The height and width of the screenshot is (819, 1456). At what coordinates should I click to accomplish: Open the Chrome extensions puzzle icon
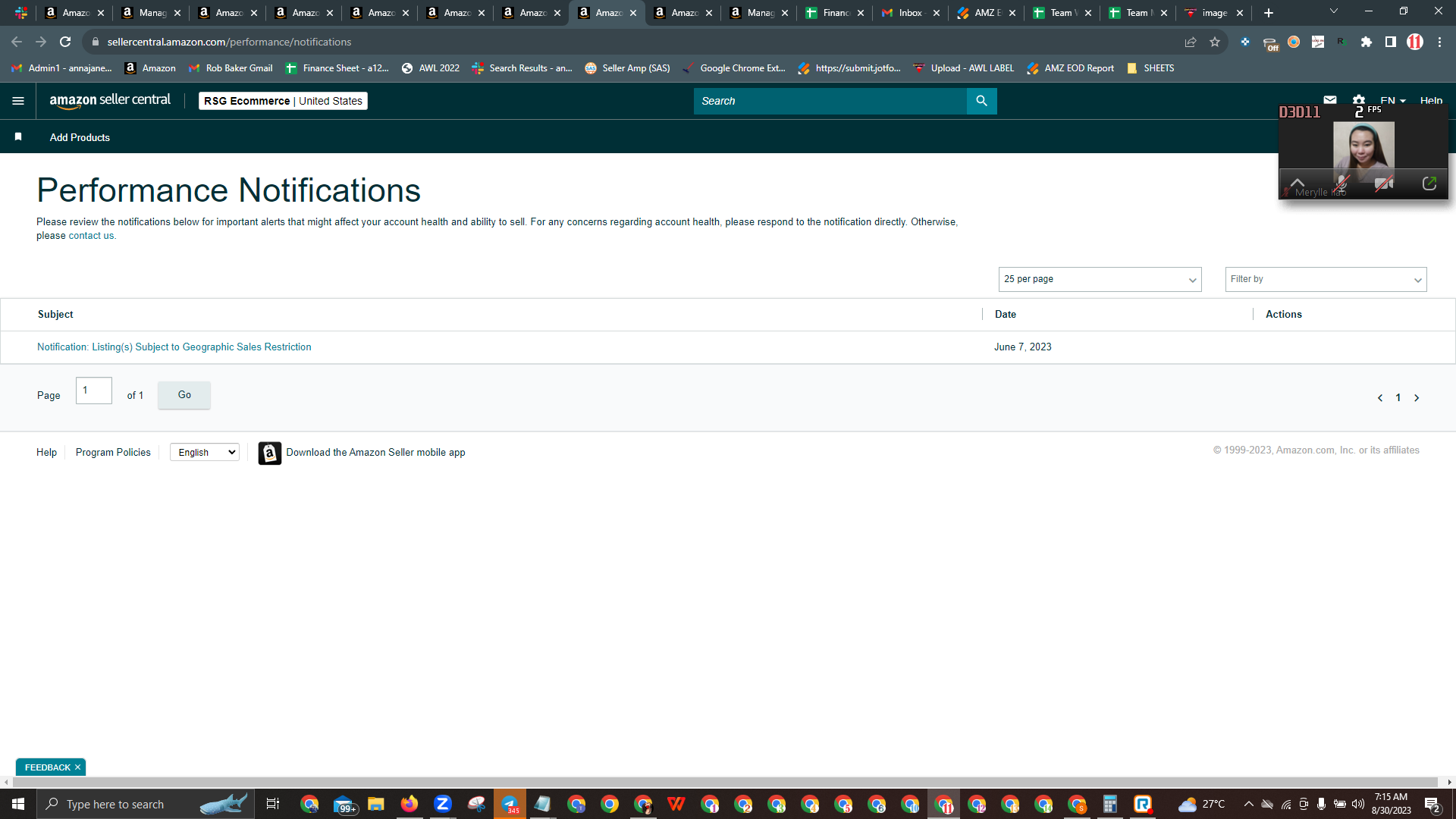tap(1367, 42)
